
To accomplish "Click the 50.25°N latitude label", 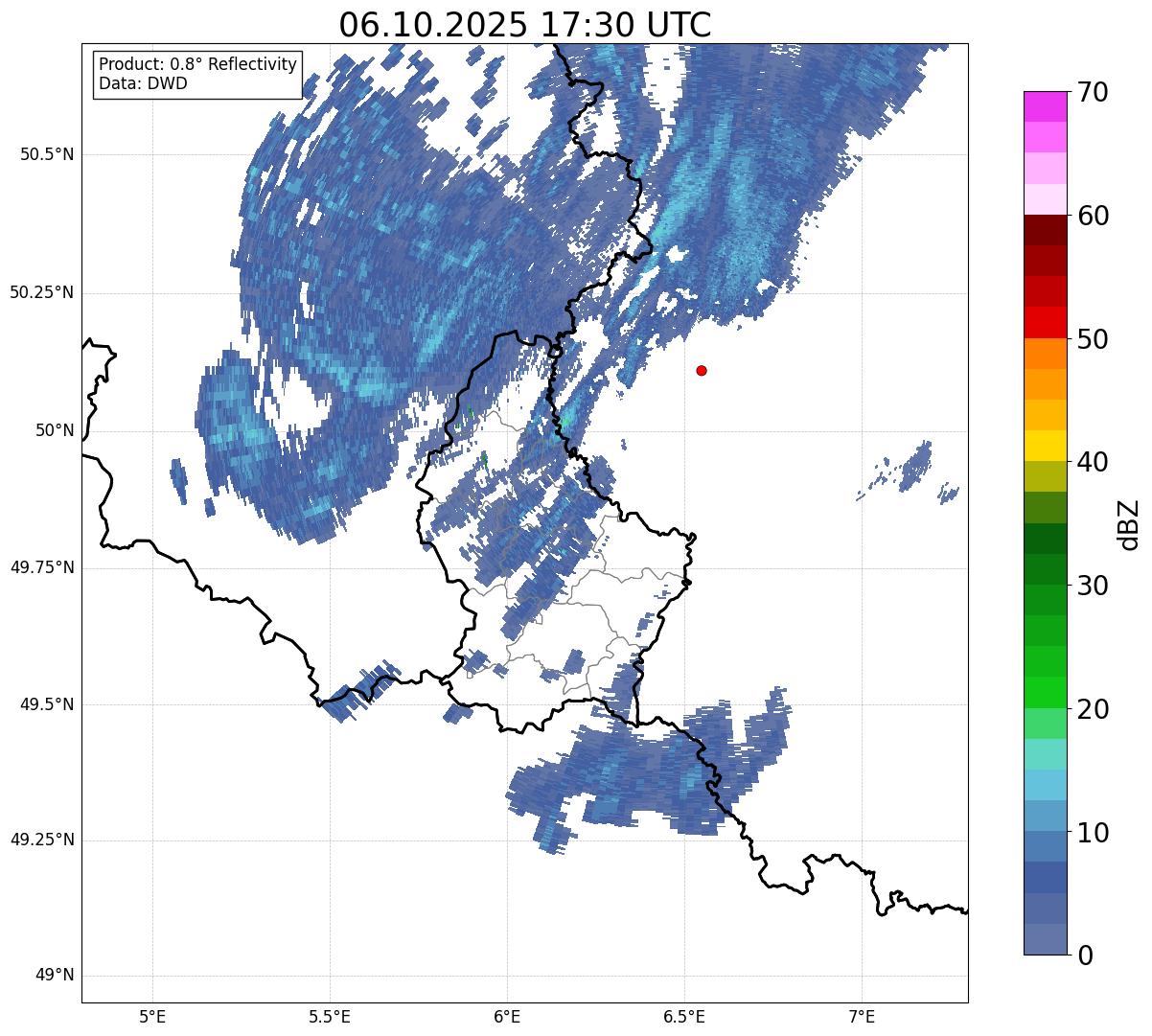I will (x=42, y=292).
